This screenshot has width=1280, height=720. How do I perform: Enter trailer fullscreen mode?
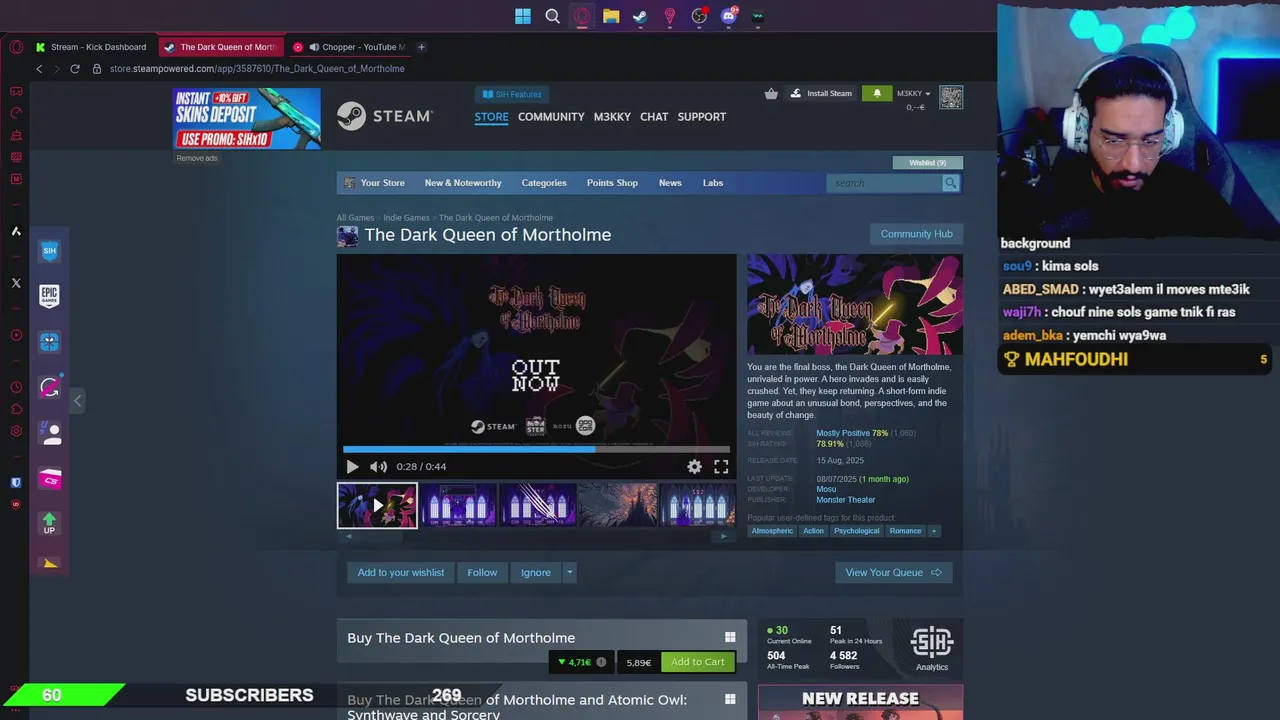721,466
